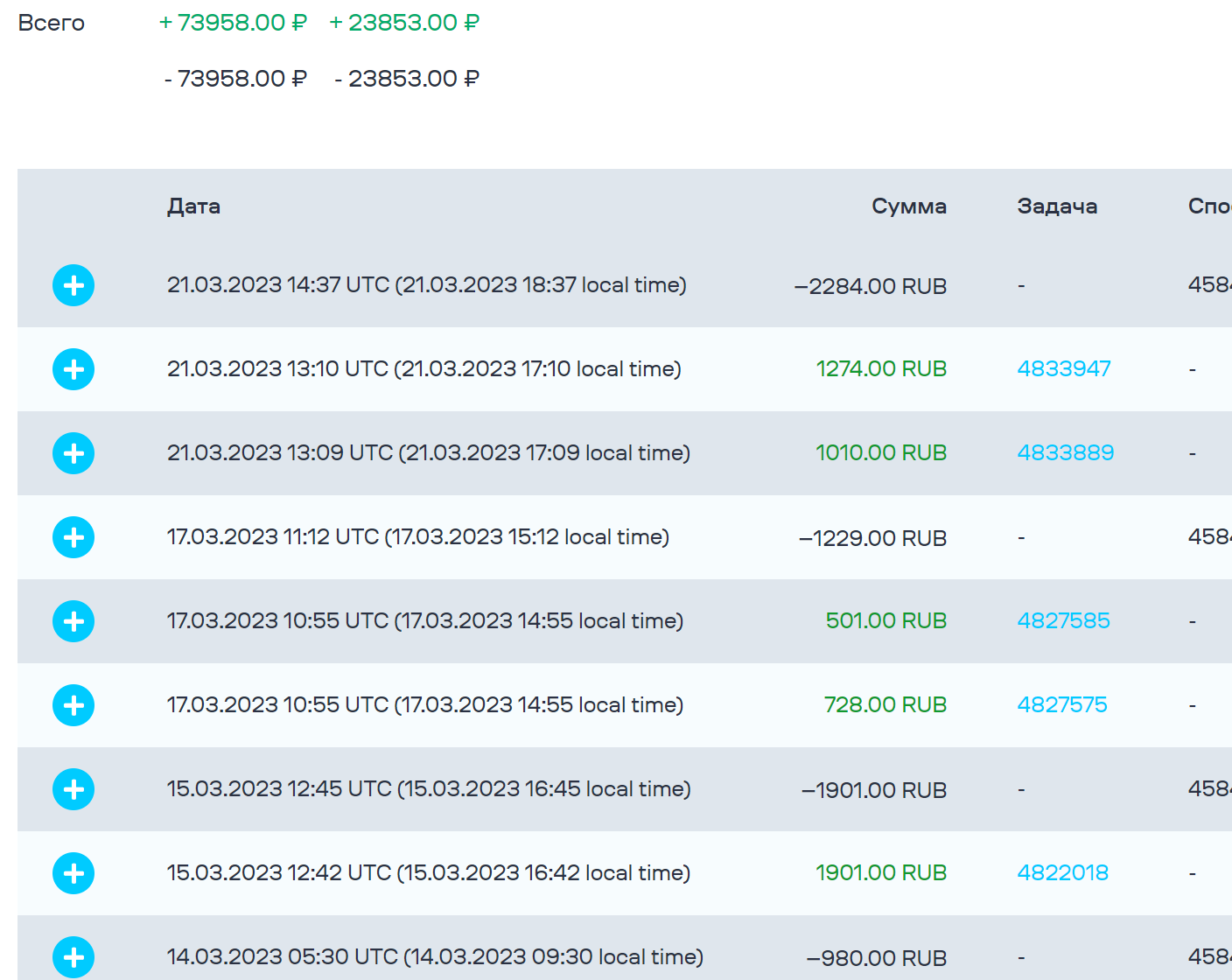The width and height of the screenshot is (1232, 980).
Task: Select the –2284.00 RUB amount
Action: 871,286
